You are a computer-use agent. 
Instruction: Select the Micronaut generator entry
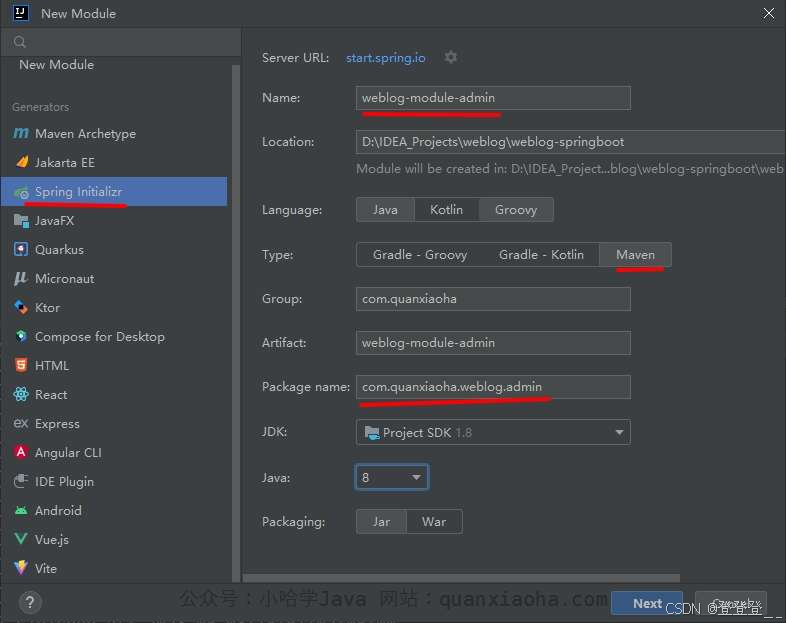[x=114, y=278]
